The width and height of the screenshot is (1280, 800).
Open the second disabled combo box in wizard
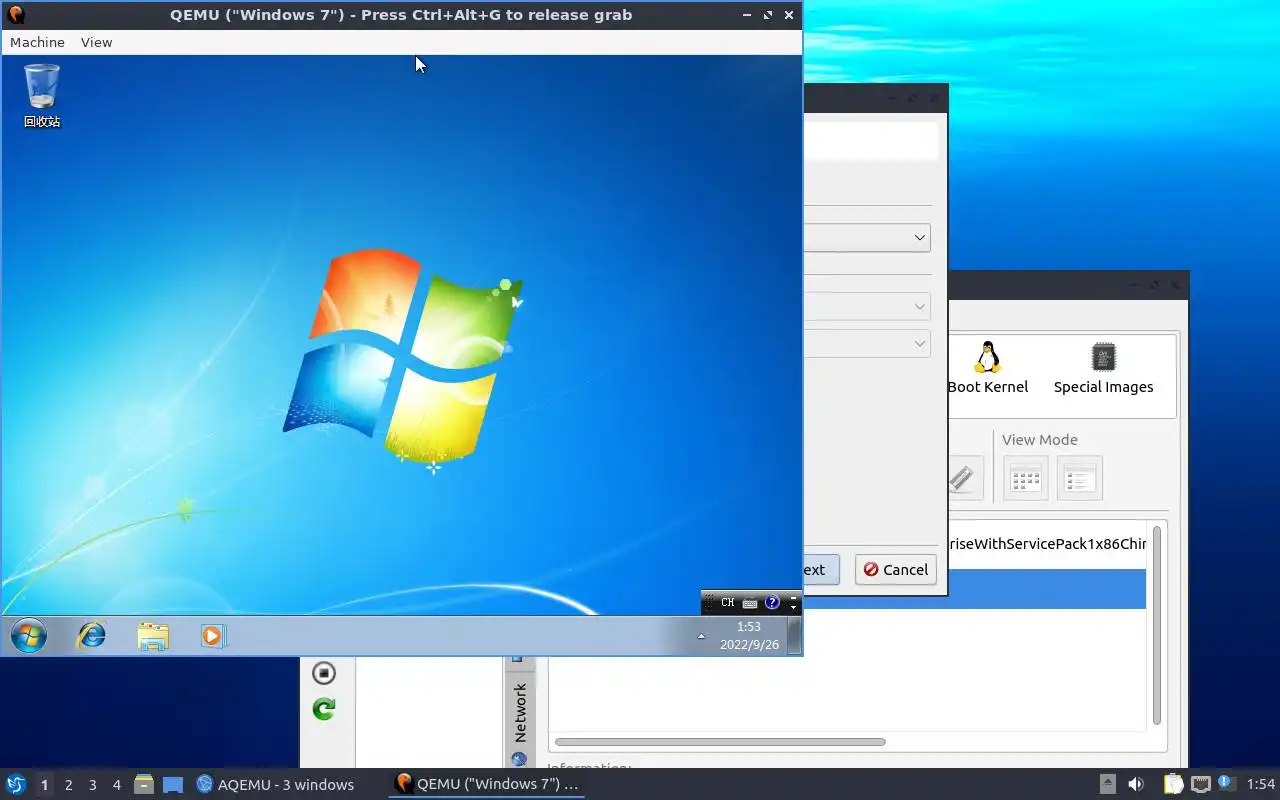point(867,306)
